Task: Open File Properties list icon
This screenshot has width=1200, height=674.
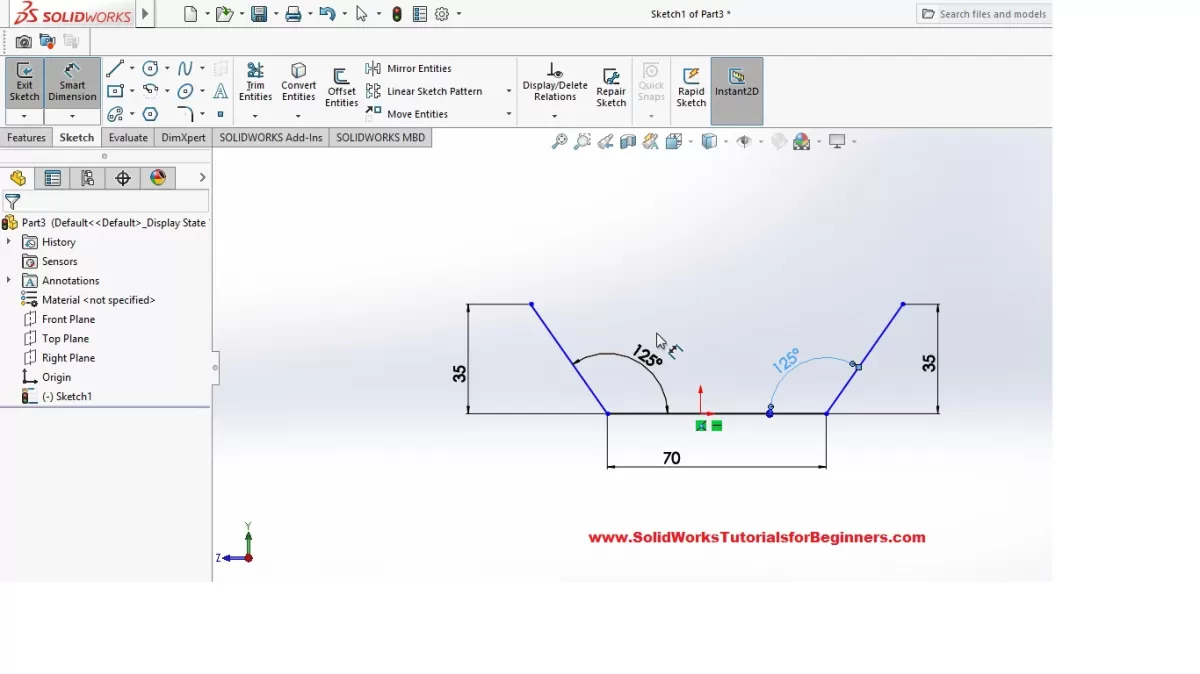Action: point(420,14)
